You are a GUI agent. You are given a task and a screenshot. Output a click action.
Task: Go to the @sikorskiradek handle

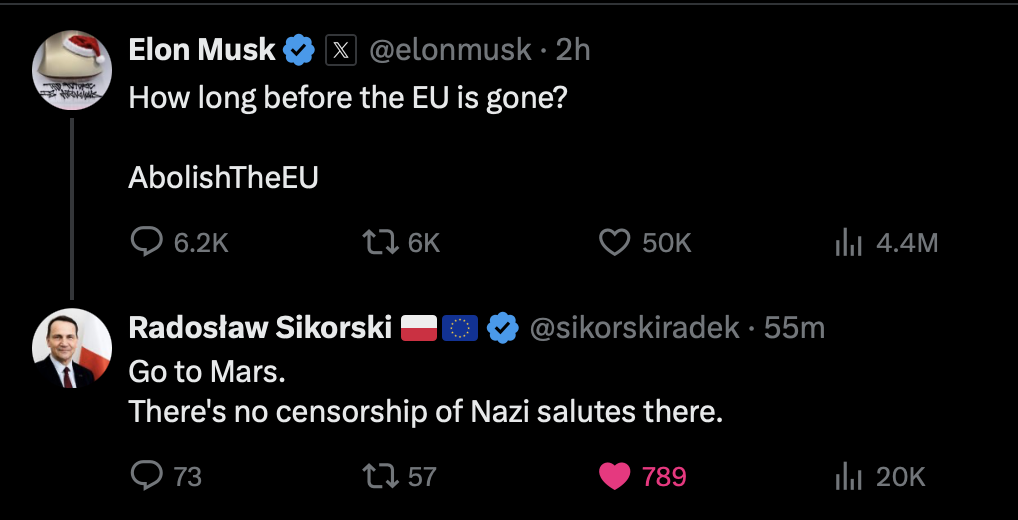click(634, 327)
